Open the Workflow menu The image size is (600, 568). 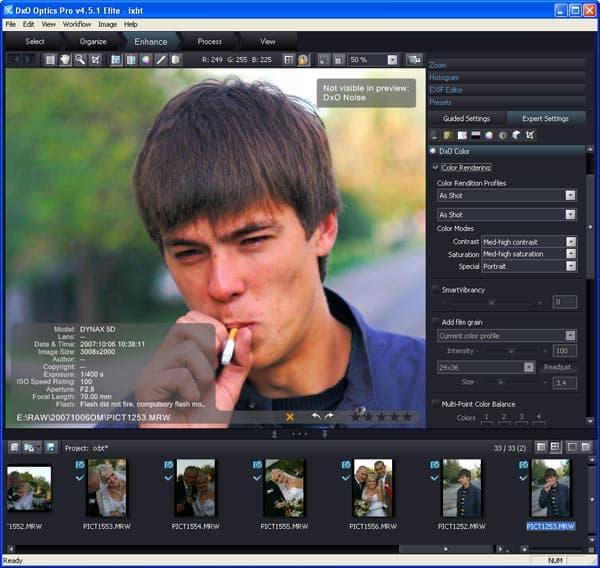(77, 24)
